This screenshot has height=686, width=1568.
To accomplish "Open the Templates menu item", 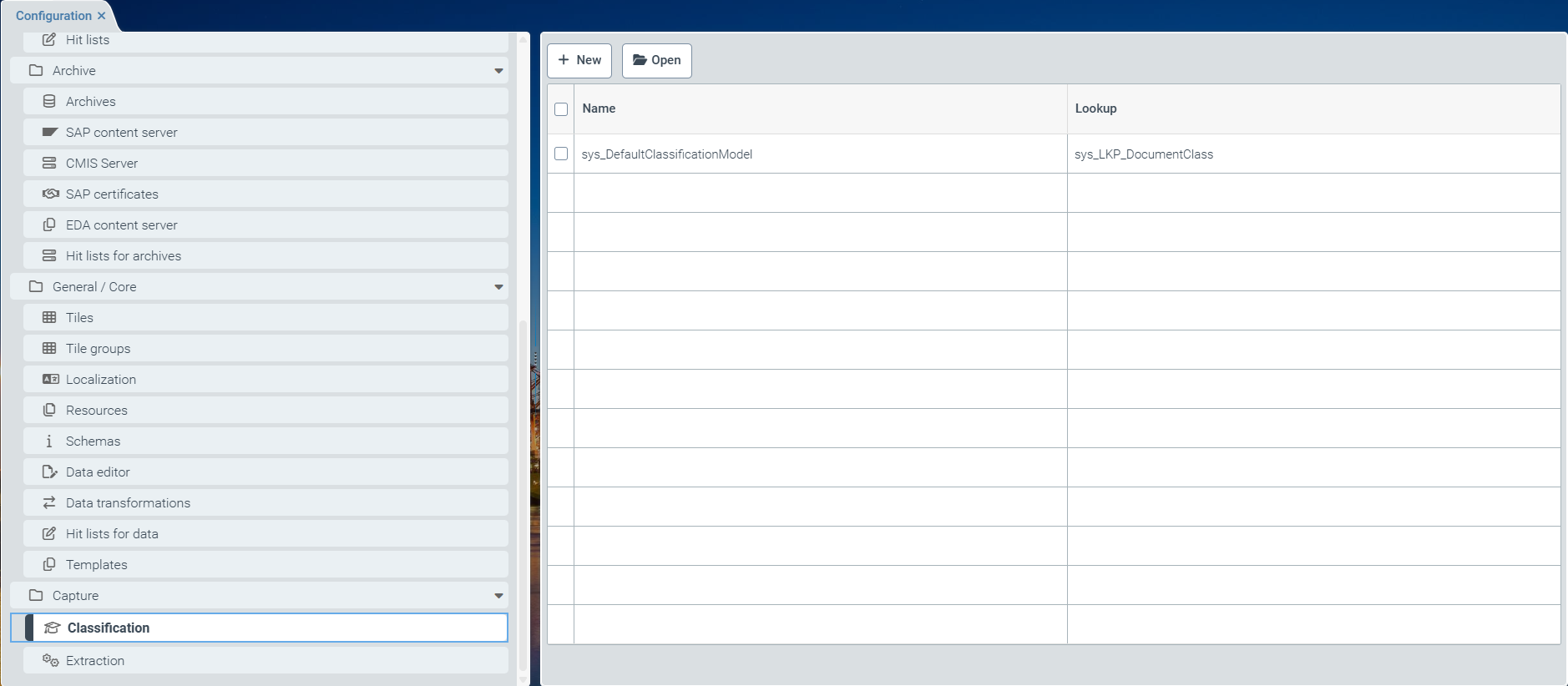I will click(x=97, y=565).
